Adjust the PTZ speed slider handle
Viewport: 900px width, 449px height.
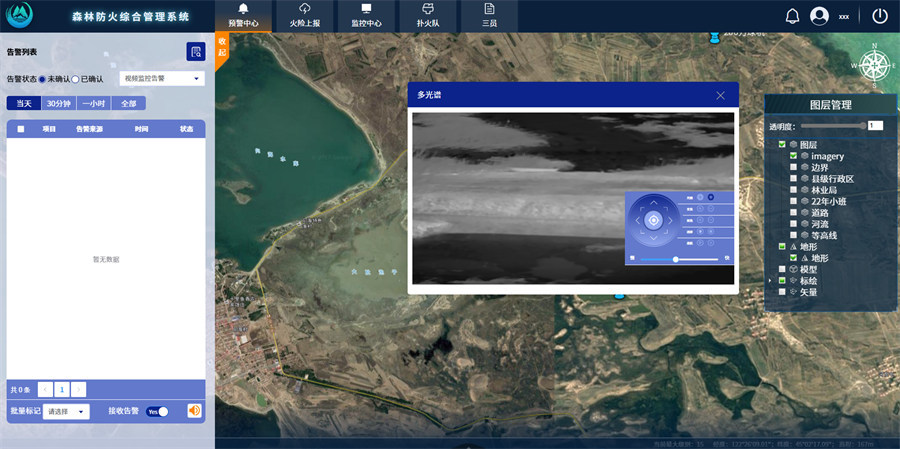pos(676,260)
